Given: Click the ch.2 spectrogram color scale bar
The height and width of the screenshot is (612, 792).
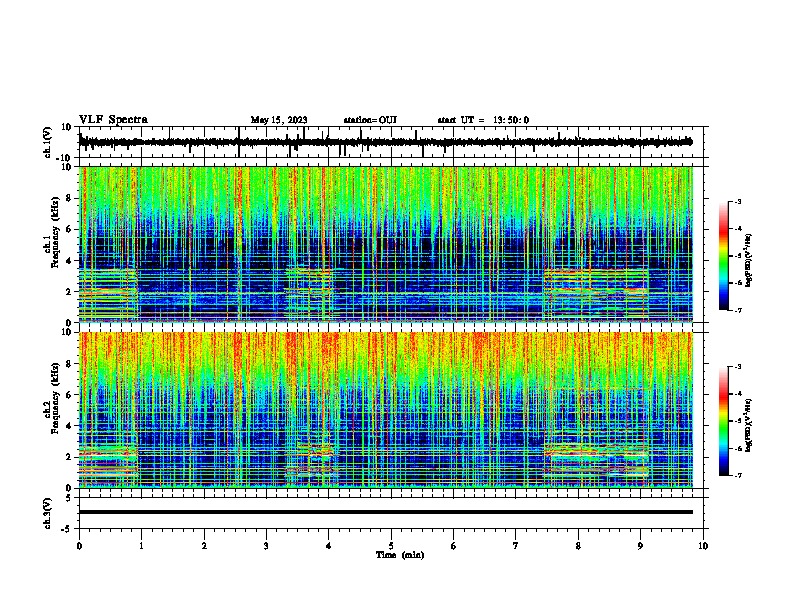Looking at the screenshot, I should click(x=724, y=421).
